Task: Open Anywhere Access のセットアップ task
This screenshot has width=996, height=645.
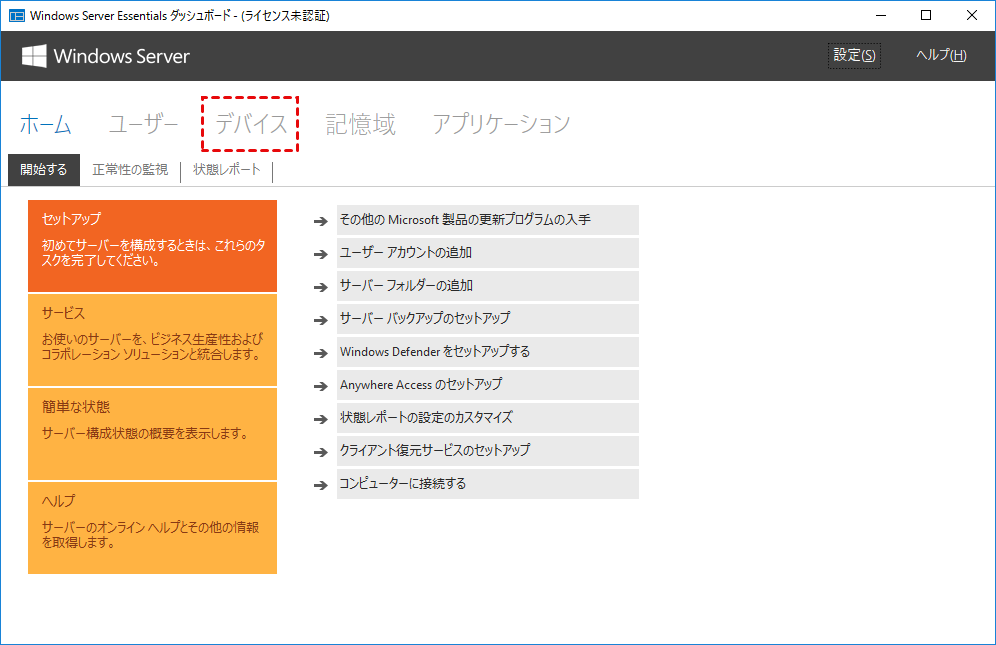Action: [x=488, y=385]
